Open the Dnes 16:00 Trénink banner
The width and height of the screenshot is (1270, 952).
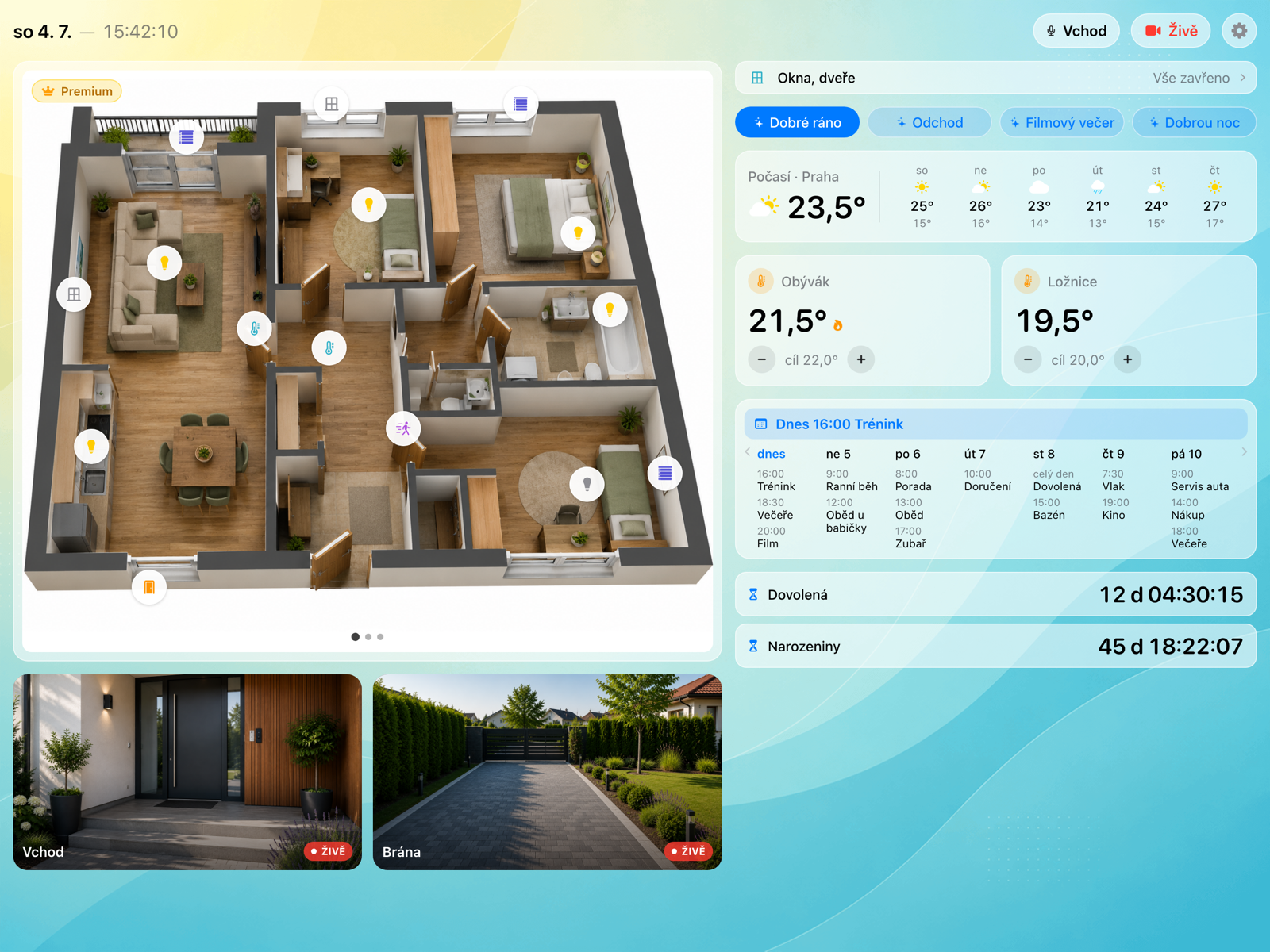click(995, 424)
